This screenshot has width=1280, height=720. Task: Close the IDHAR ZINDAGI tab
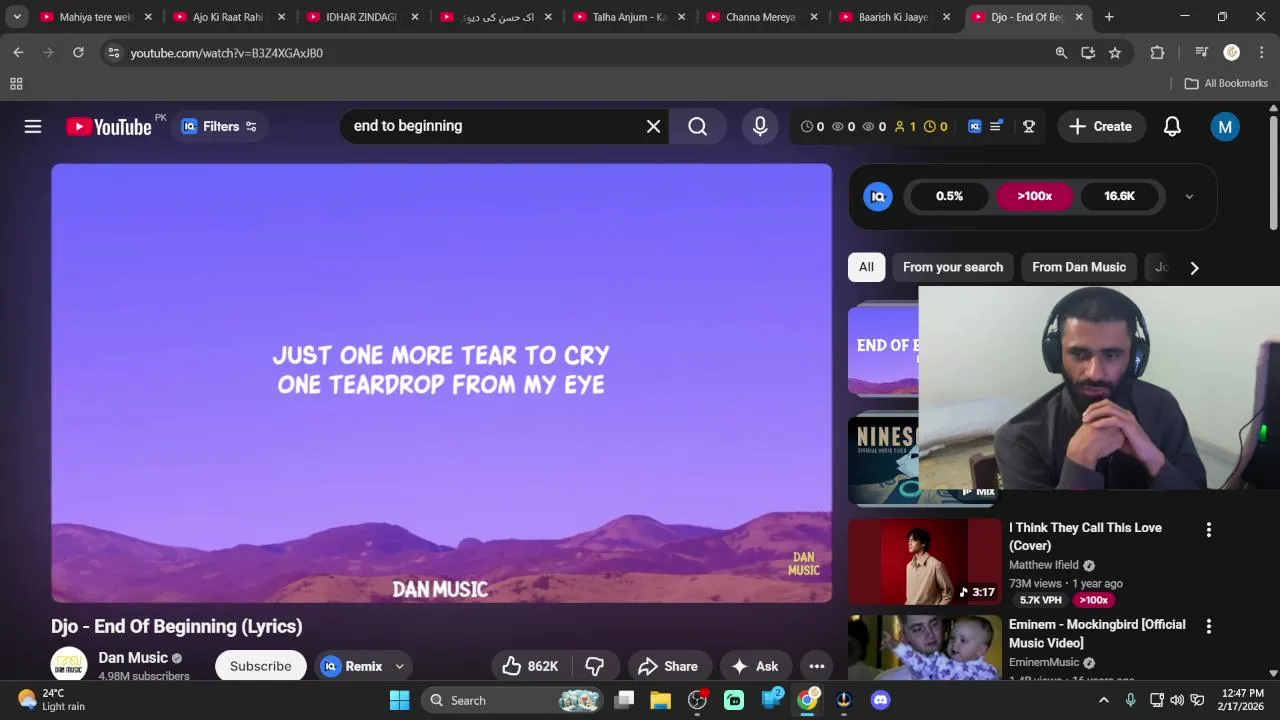[x=415, y=17]
